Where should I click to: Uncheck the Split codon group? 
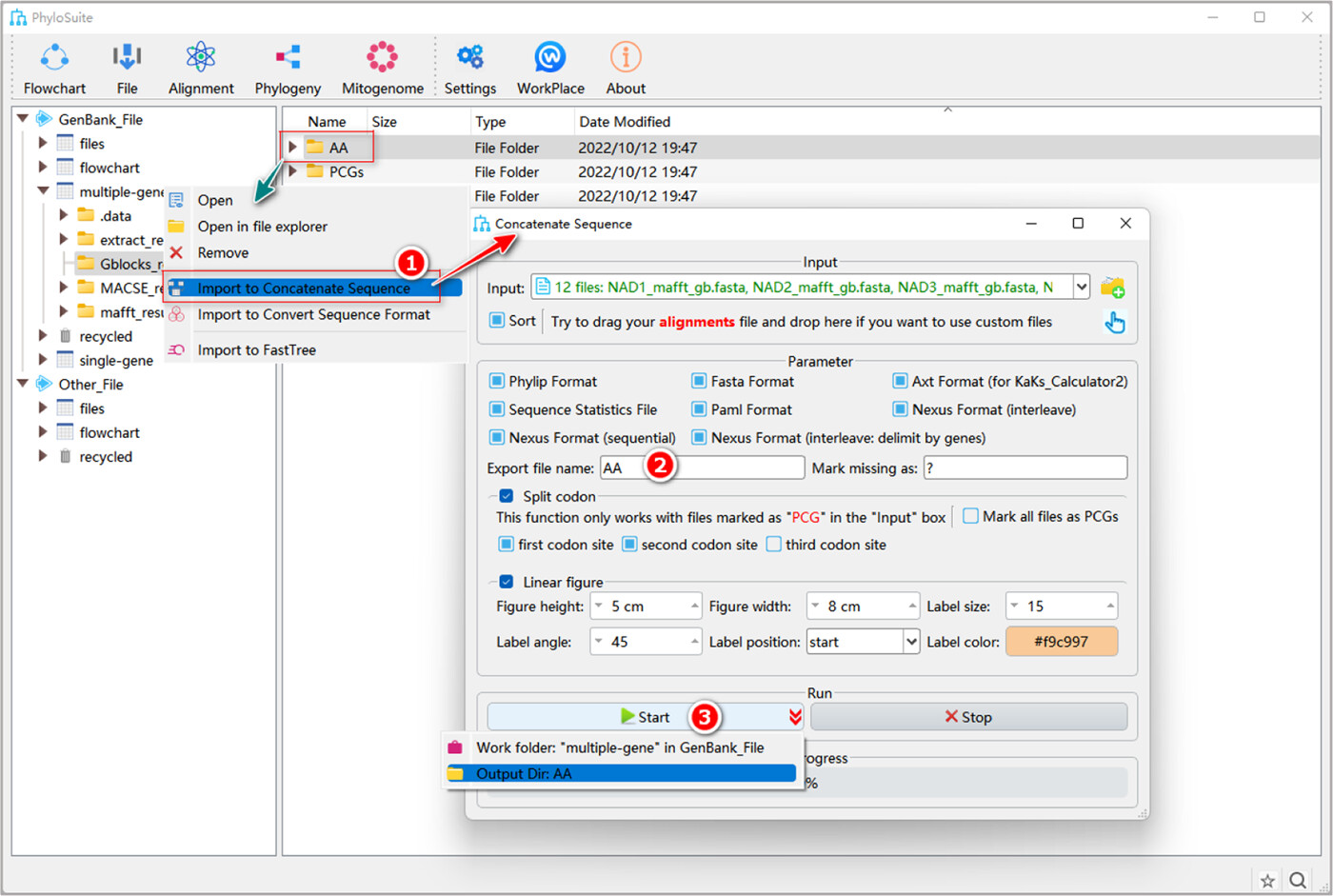[507, 496]
